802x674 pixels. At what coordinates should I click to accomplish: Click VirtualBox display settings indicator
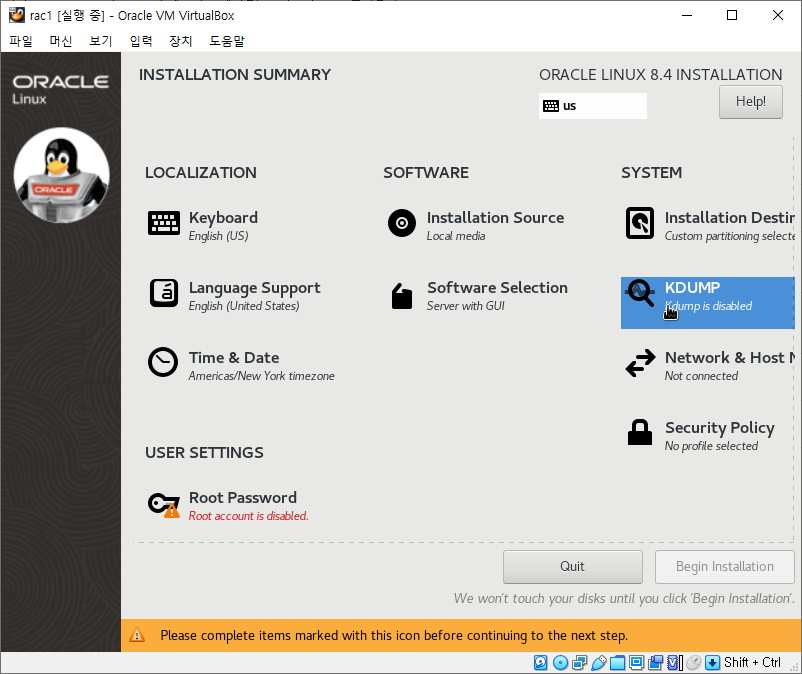coord(636,663)
